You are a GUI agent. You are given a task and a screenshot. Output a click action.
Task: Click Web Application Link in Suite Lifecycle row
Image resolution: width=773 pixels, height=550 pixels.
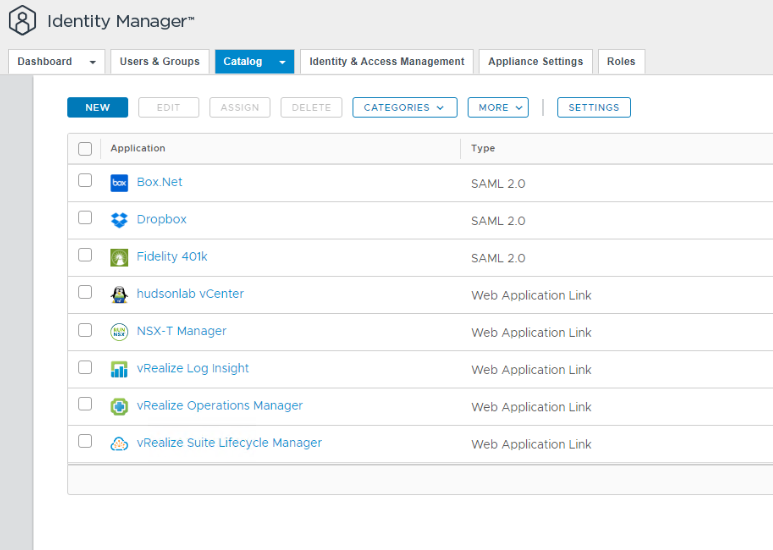click(x=531, y=445)
